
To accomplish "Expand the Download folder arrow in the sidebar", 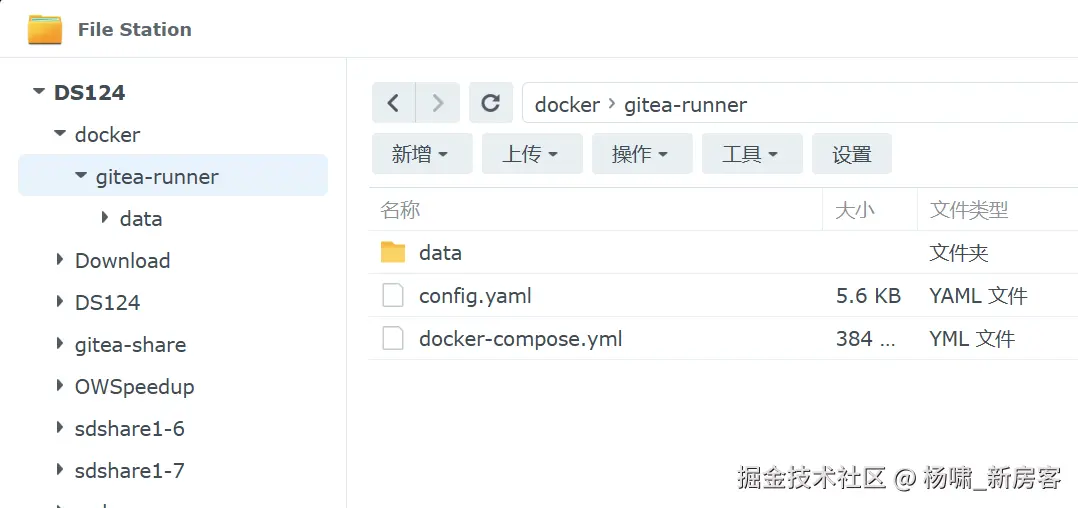I will coord(61,260).
